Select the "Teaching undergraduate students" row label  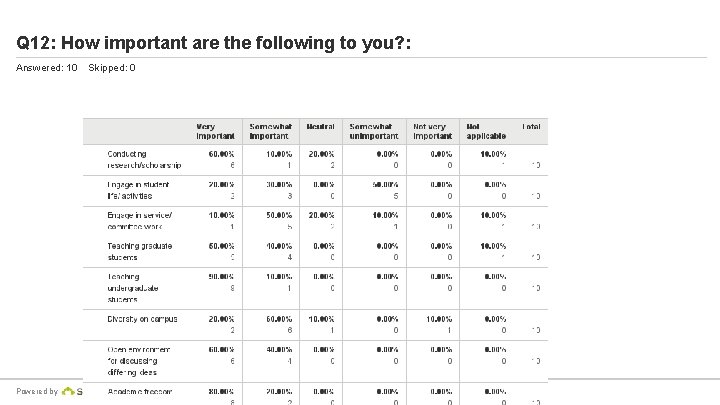(137, 287)
